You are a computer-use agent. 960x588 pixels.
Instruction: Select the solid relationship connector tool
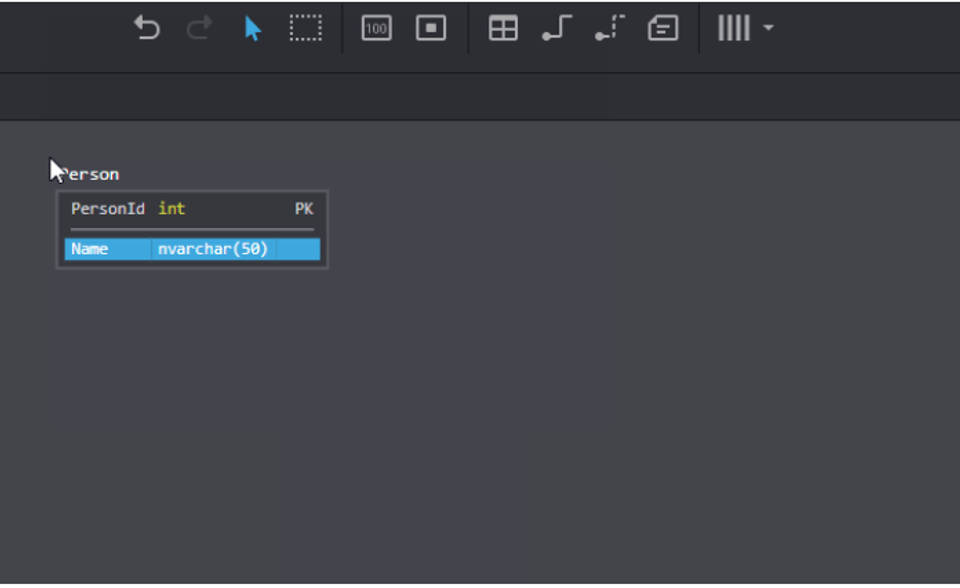pos(557,29)
